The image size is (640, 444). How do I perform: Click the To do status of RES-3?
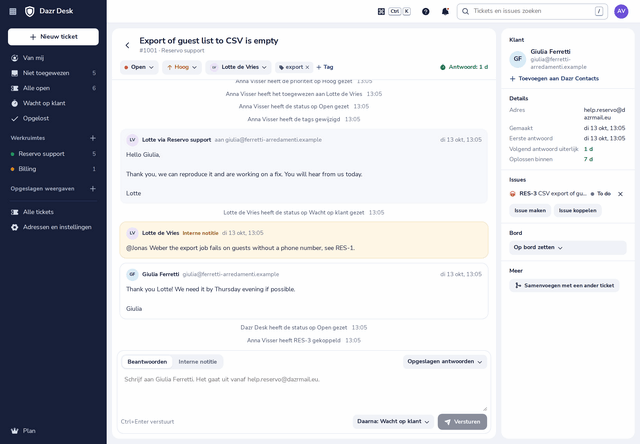[601, 194]
